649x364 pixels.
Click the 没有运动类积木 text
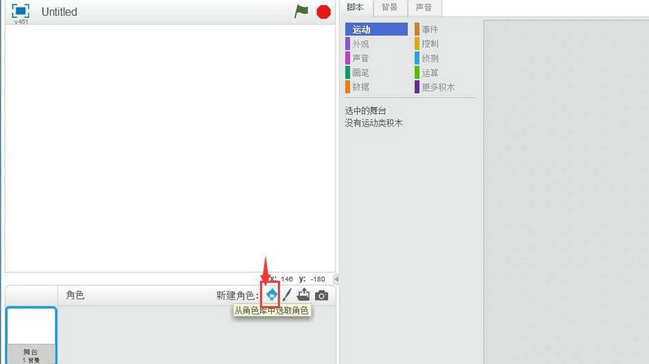pyautogui.click(x=373, y=123)
